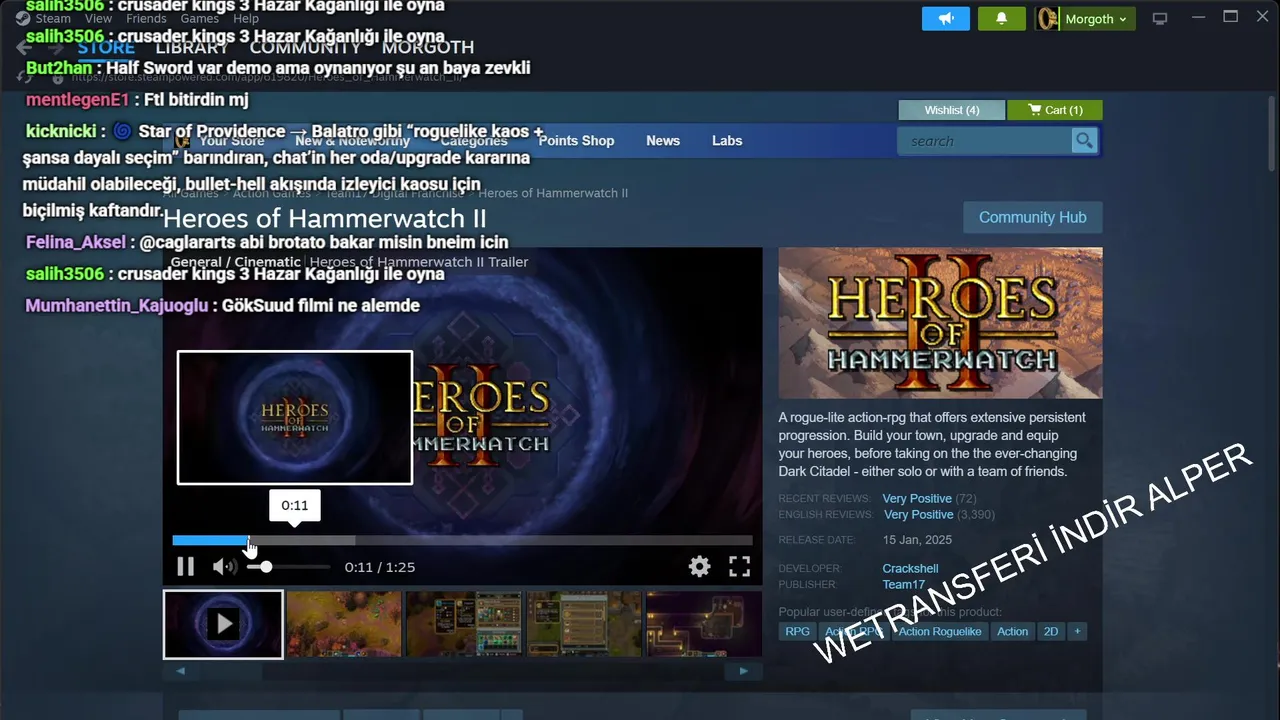Click the media strip scrollbar track
The image size is (1280, 720).
pyautogui.click(x=462, y=671)
